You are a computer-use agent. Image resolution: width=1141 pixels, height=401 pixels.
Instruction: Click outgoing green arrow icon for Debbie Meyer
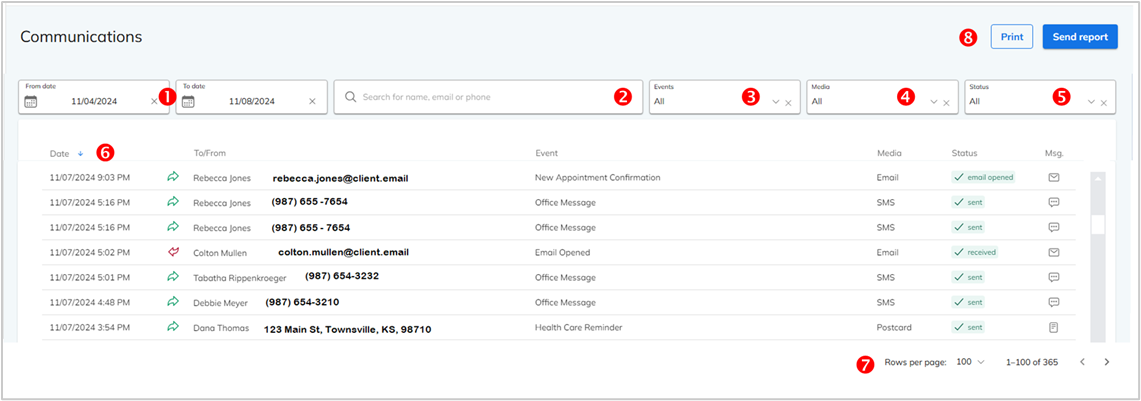click(173, 302)
